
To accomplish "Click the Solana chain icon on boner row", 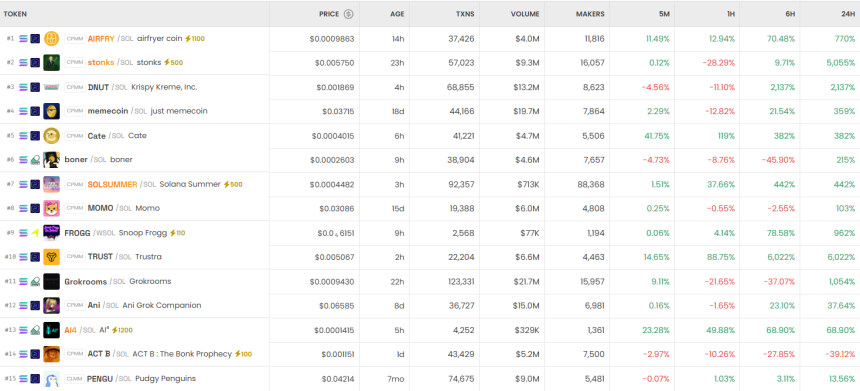I will 23,160.
